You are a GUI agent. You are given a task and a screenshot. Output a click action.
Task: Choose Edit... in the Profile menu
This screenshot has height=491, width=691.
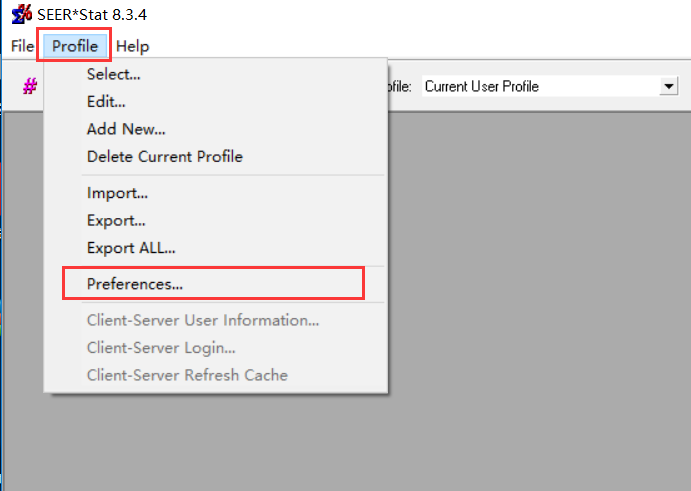pyautogui.click(x=216, y=102)
